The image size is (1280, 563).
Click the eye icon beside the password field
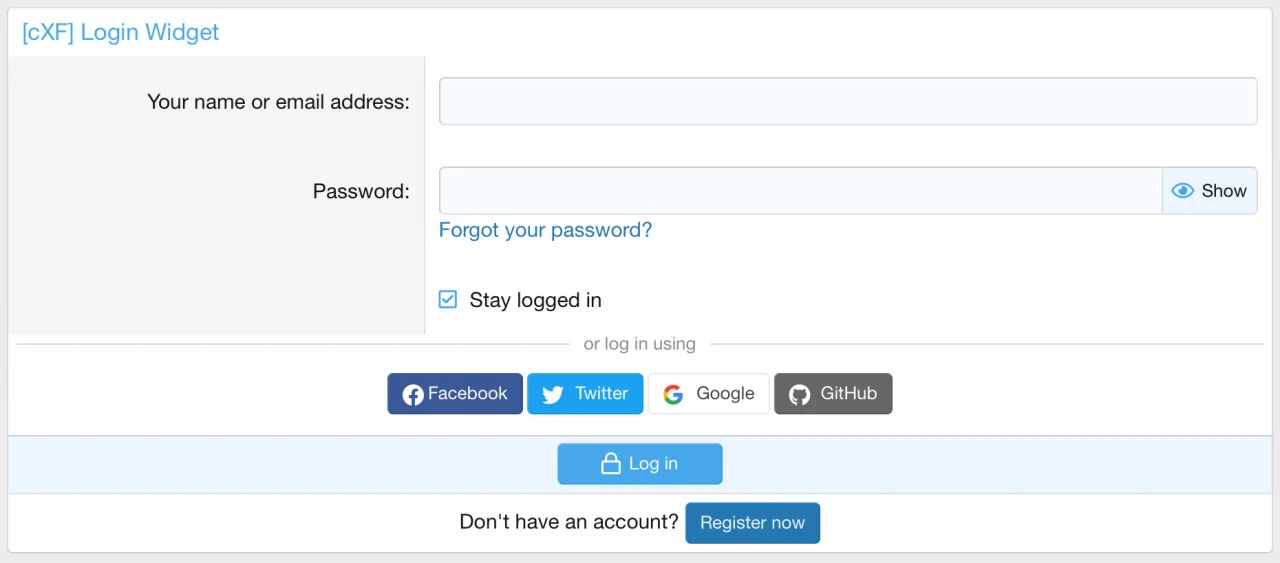1183,191
